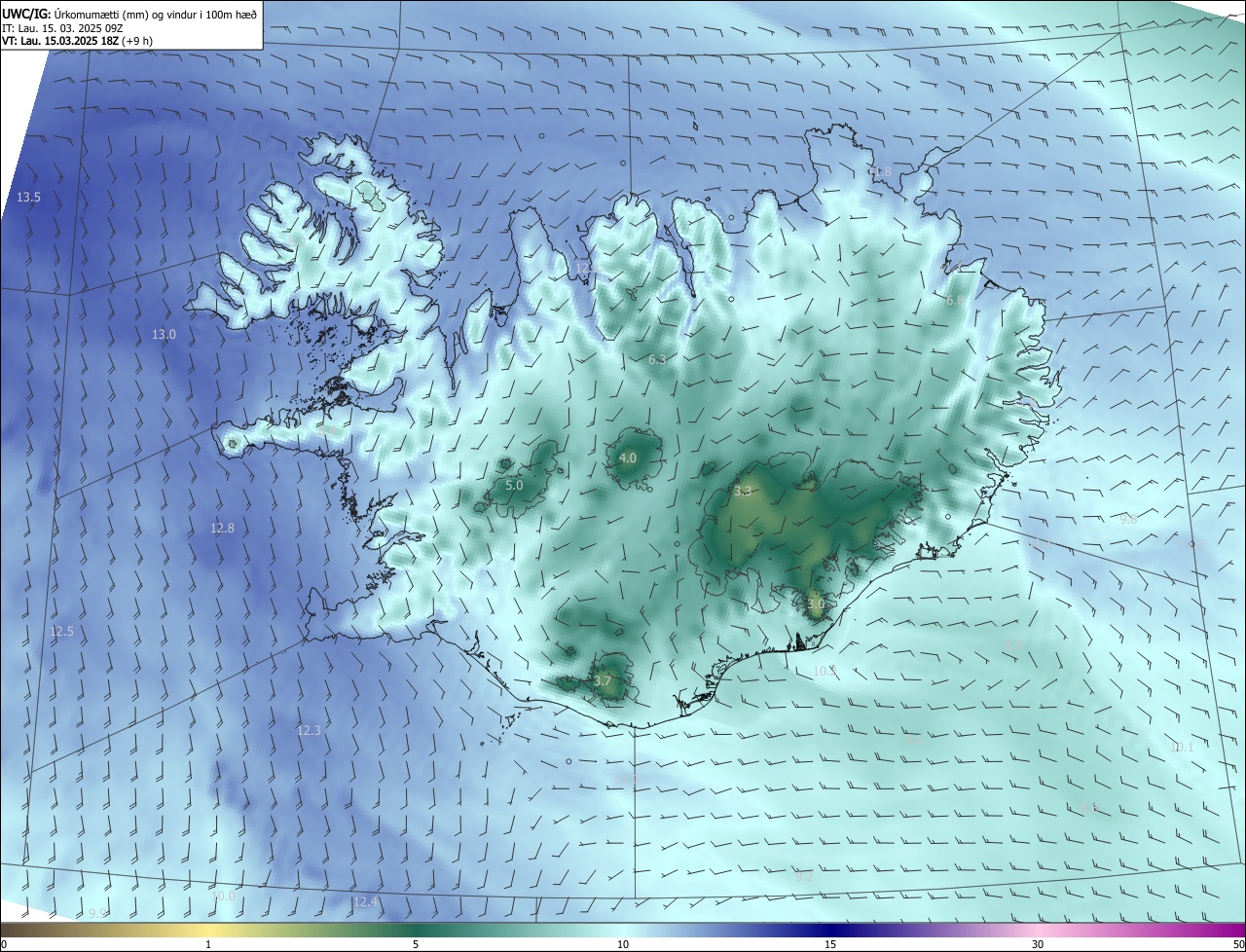The image size is (1246, 952).
Task: Click the 5.0 value label over the glacier
Action: [514, 485]
